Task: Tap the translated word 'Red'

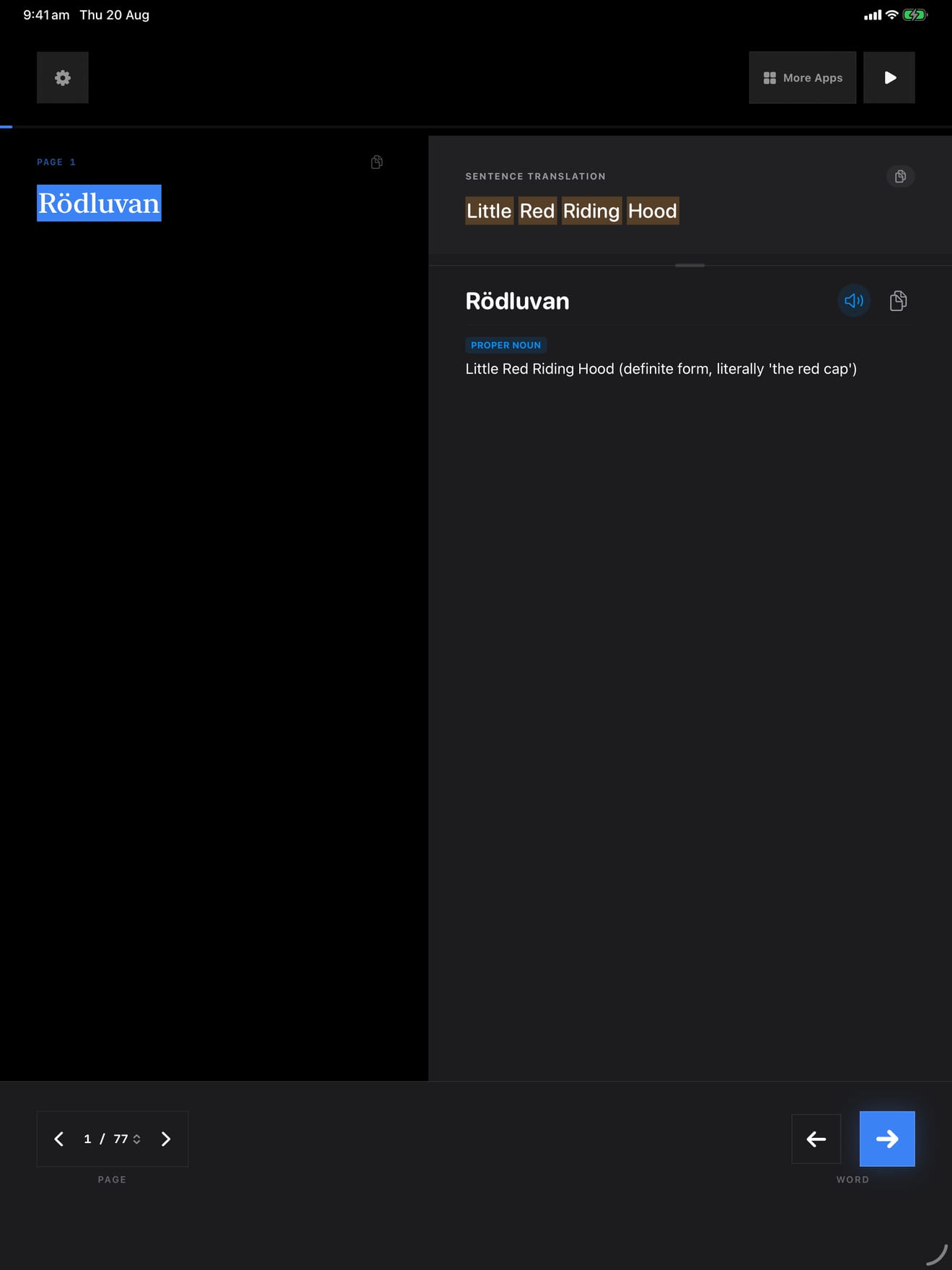Action: [537, 211]
